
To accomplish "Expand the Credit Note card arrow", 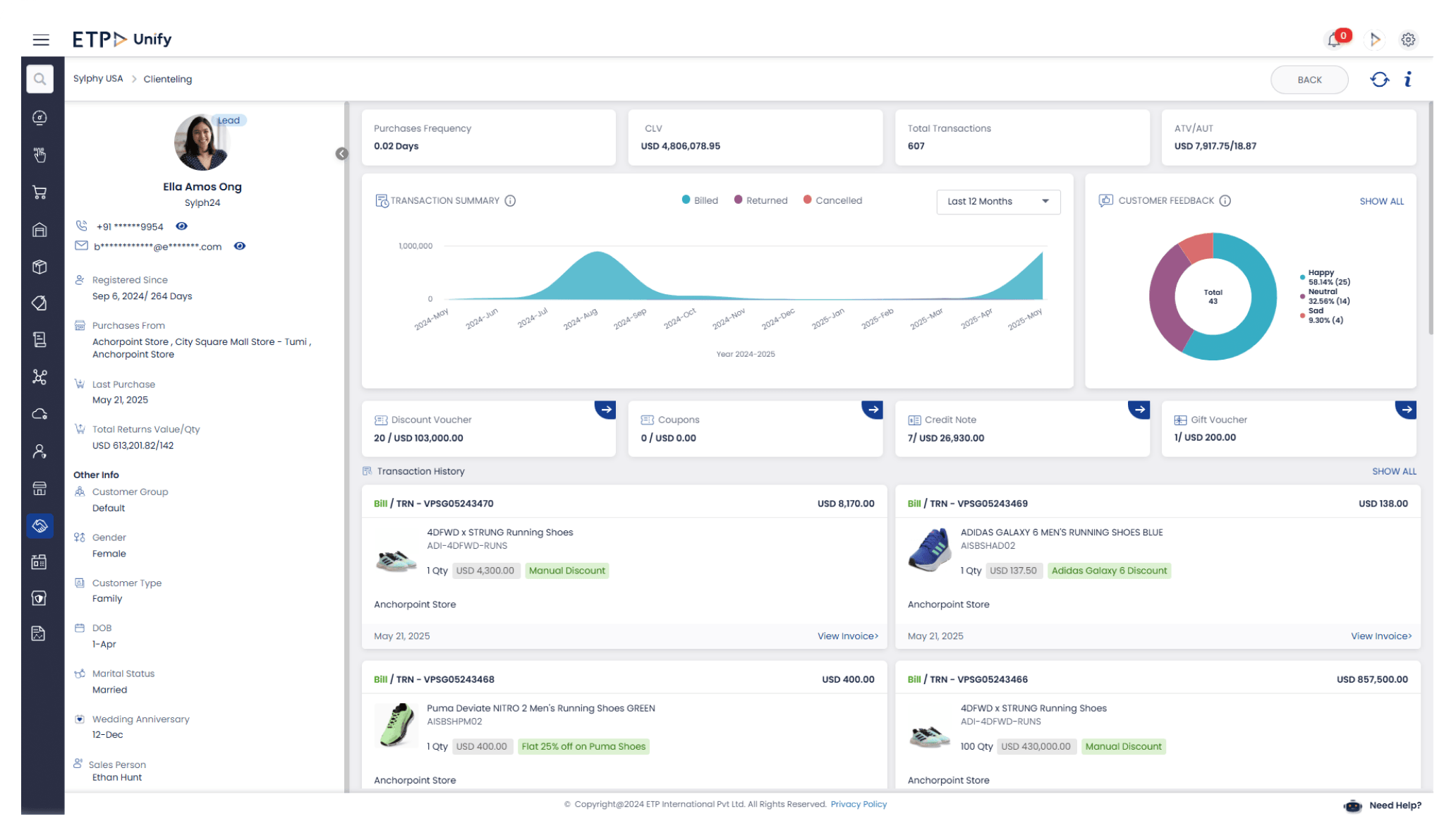I will click(x=1139, y=409).
